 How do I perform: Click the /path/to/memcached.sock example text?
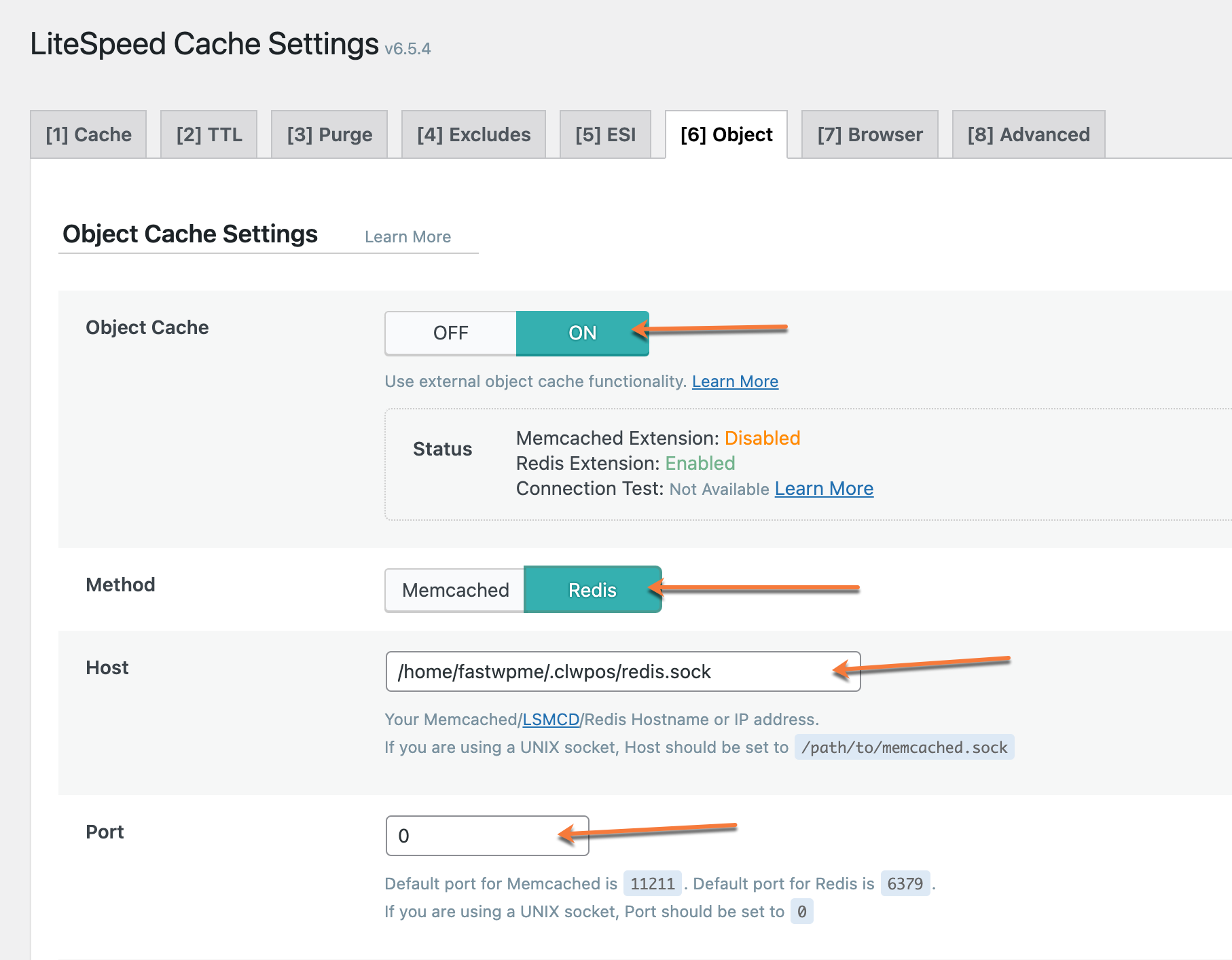pos(904,747)
